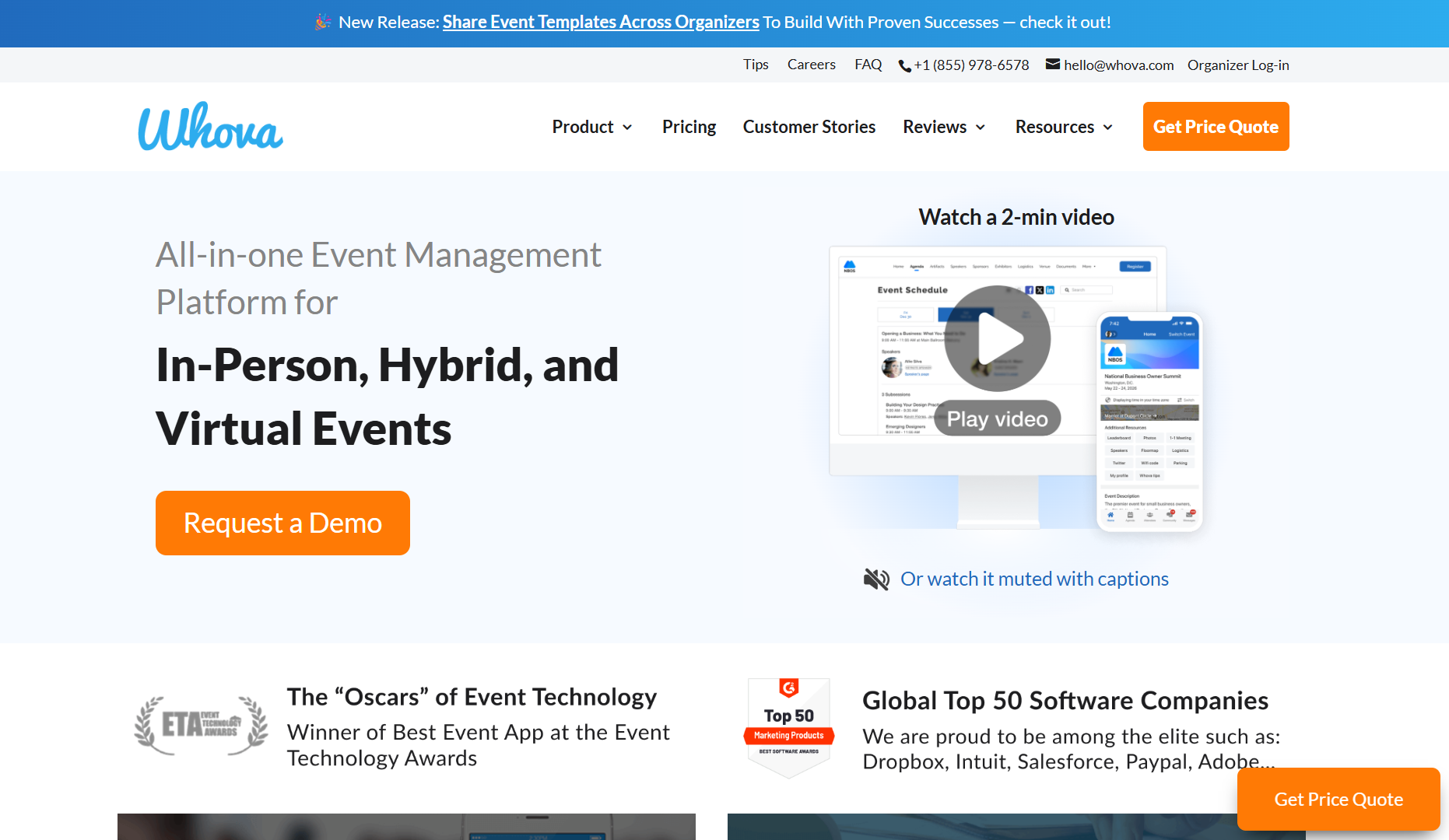
Task: Click 'Watch a 2-min video' heading
Action: click(1016, 217)
